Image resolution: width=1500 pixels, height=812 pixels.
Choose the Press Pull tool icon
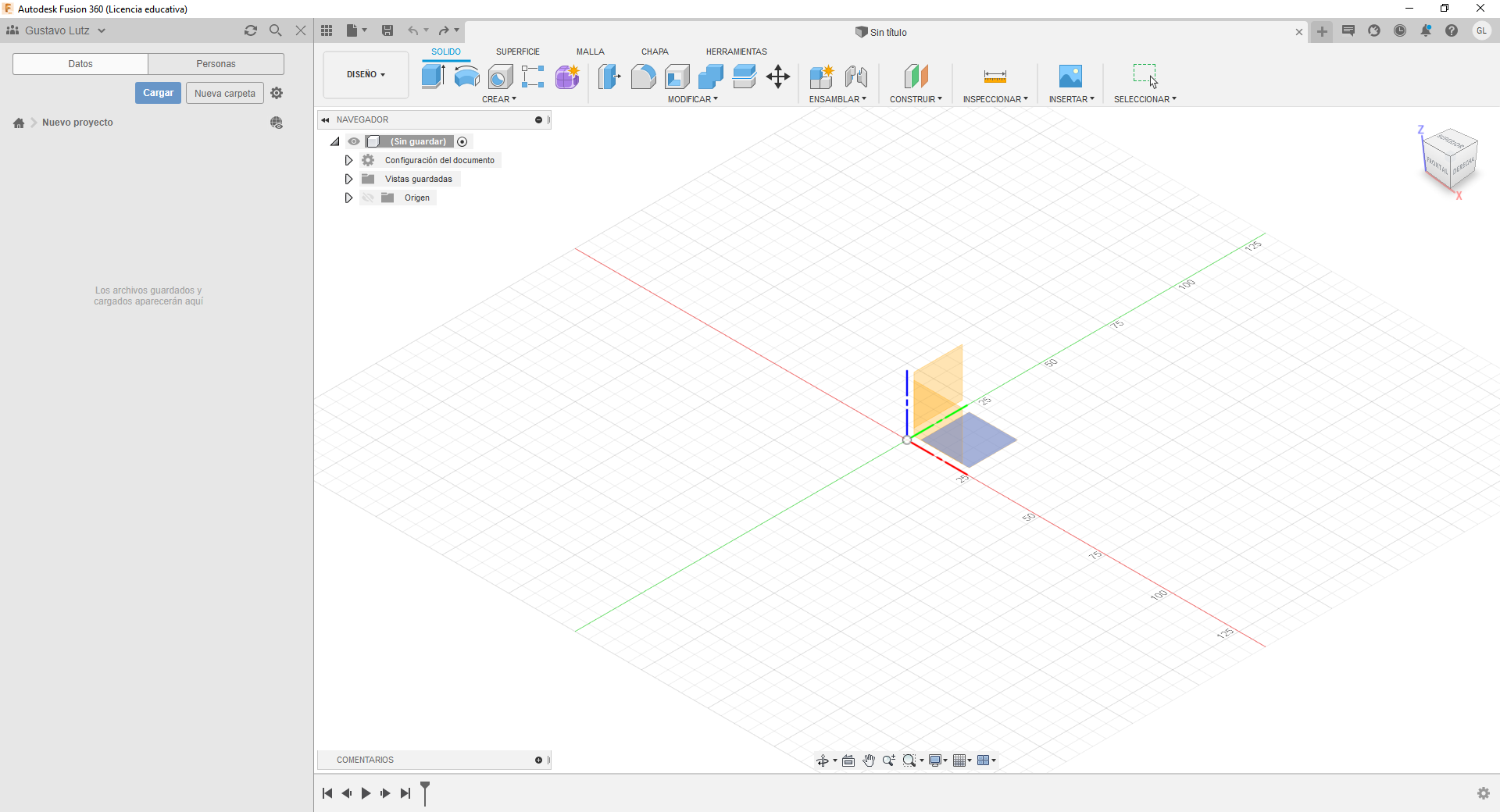click(609, 77)
